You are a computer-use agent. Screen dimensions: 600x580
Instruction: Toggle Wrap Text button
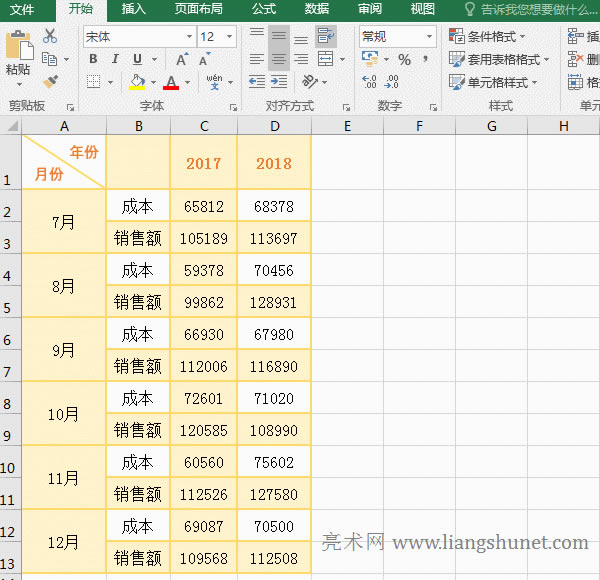coord(326,37)
